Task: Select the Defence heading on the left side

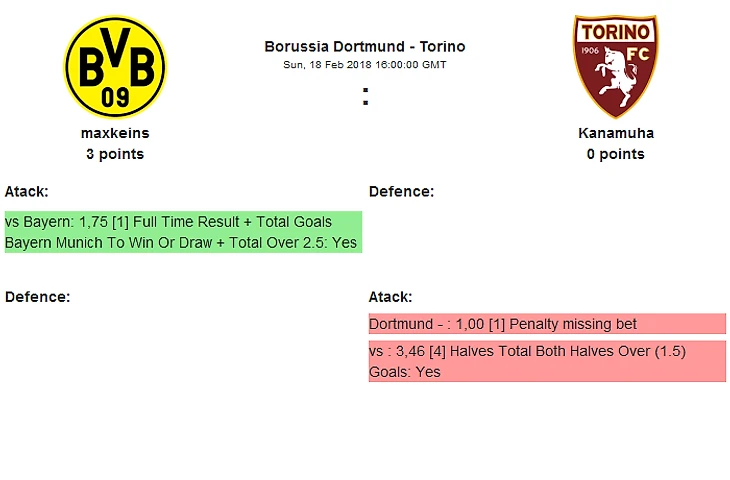Action: click(37, 297)
